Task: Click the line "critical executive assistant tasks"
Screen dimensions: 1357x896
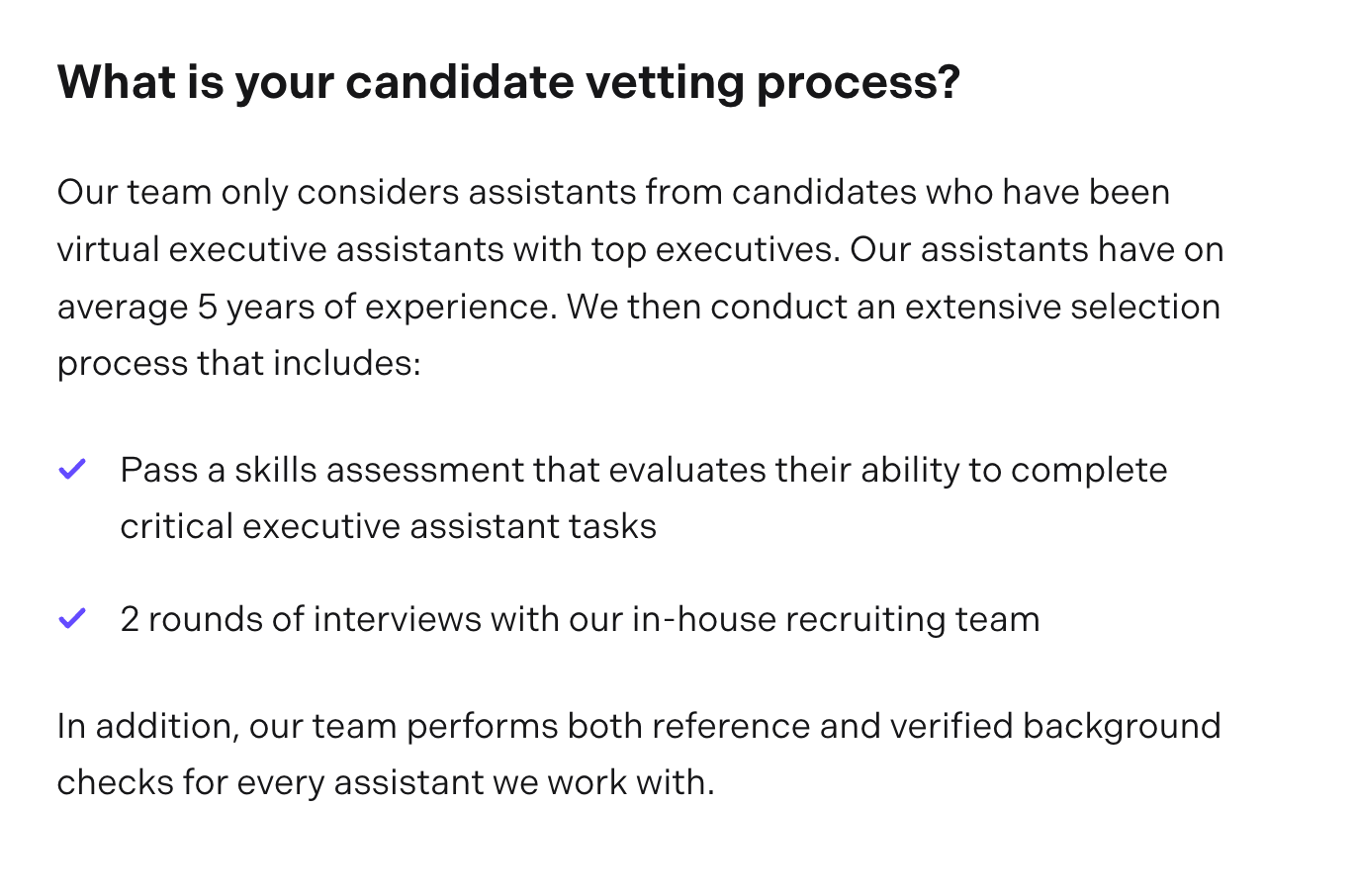Action: (x=388, y=526)
